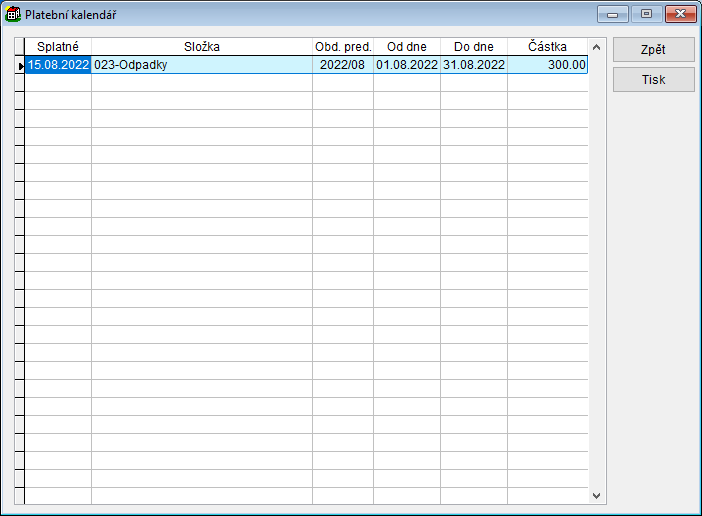Select the 023-Odpadky cell

pos(202,65)
